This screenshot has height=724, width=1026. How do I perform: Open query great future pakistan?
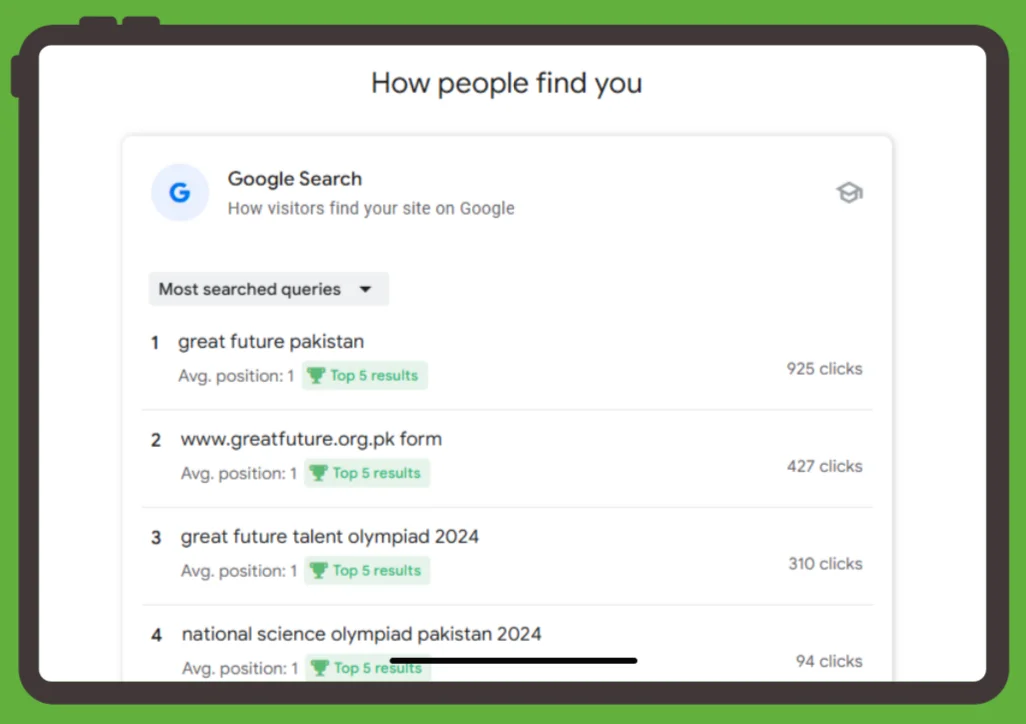(271, 342)
